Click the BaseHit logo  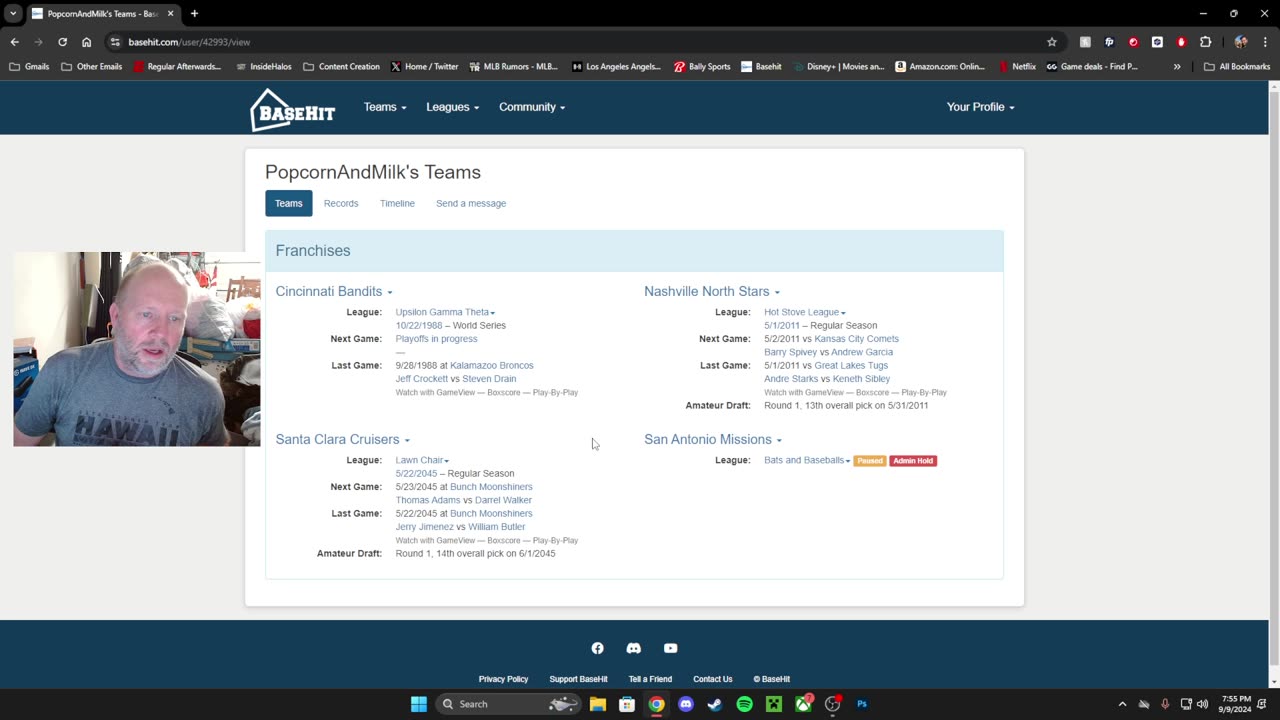[292, 110]
